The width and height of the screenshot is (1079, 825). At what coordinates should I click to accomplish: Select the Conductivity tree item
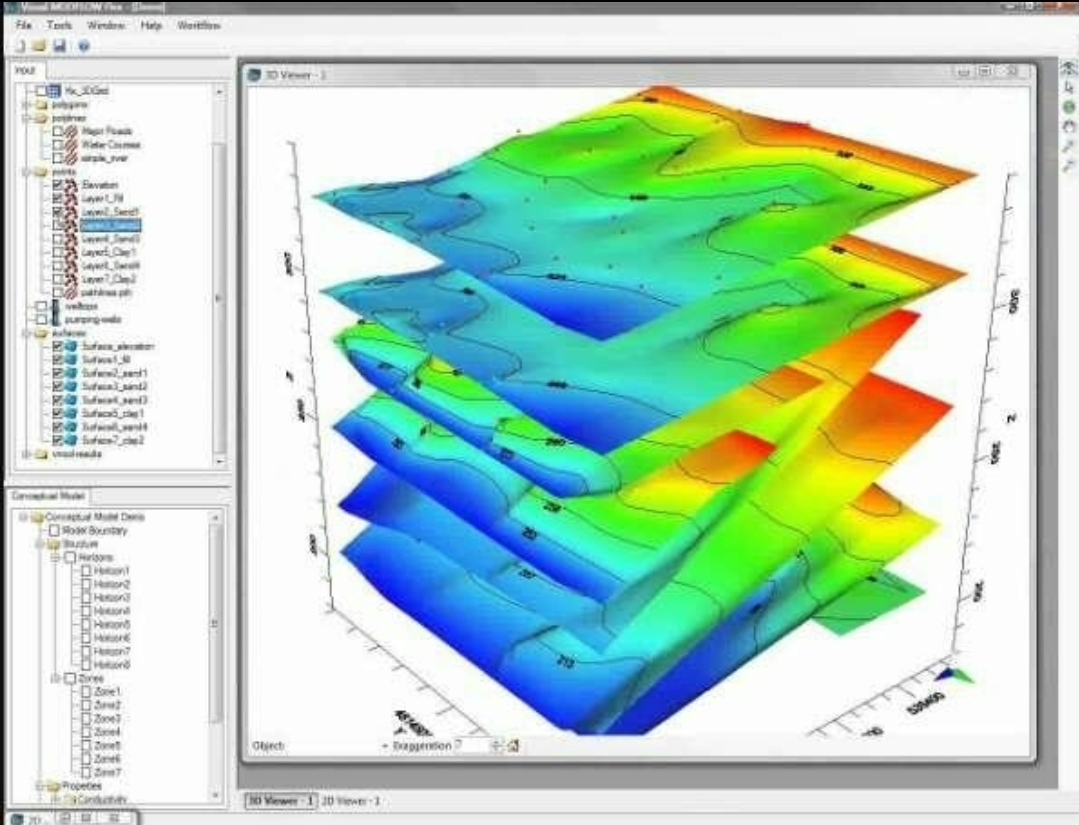(x=103, y=800)
